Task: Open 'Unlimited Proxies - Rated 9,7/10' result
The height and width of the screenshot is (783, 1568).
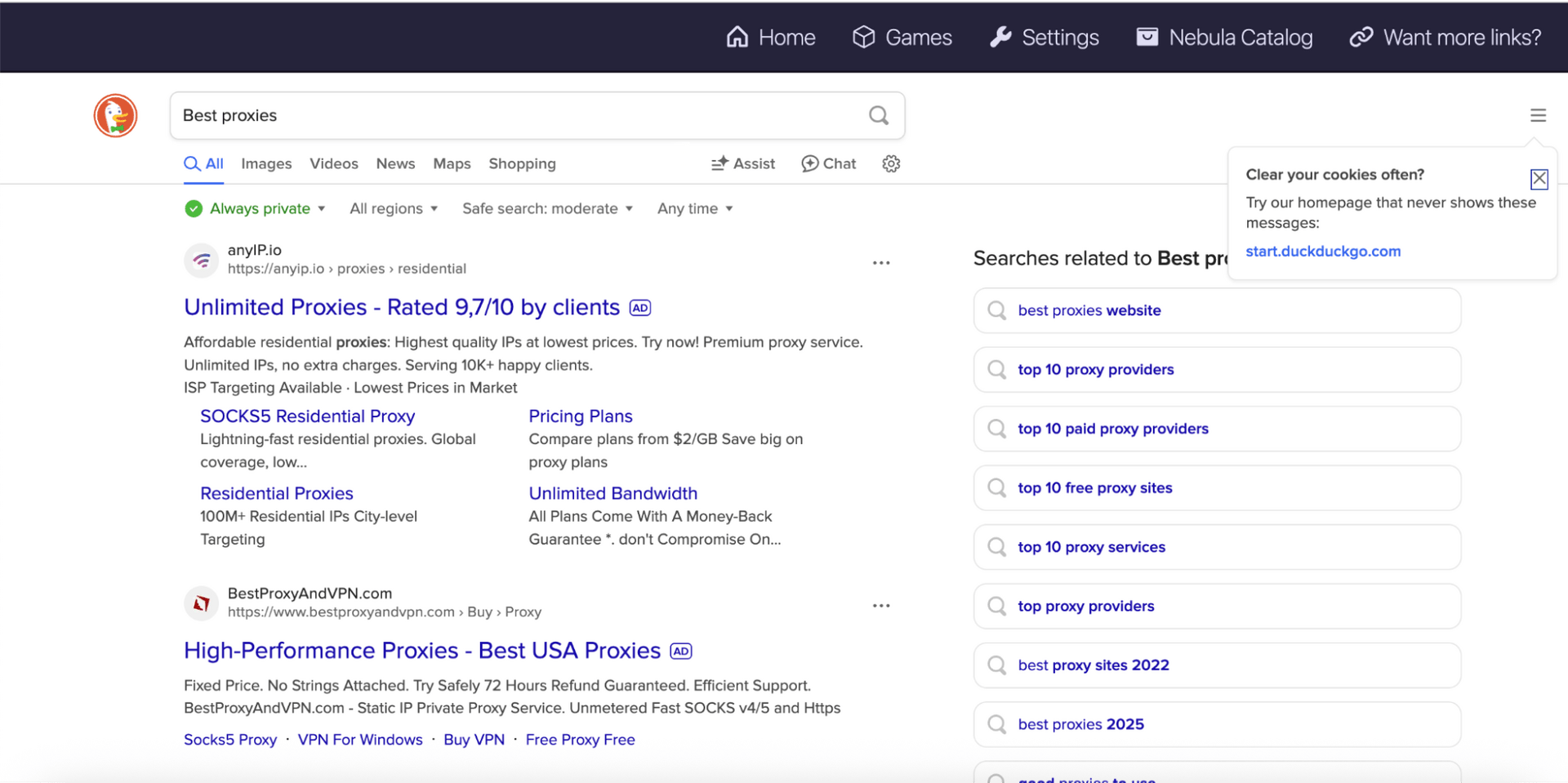Action: [402, 307]
